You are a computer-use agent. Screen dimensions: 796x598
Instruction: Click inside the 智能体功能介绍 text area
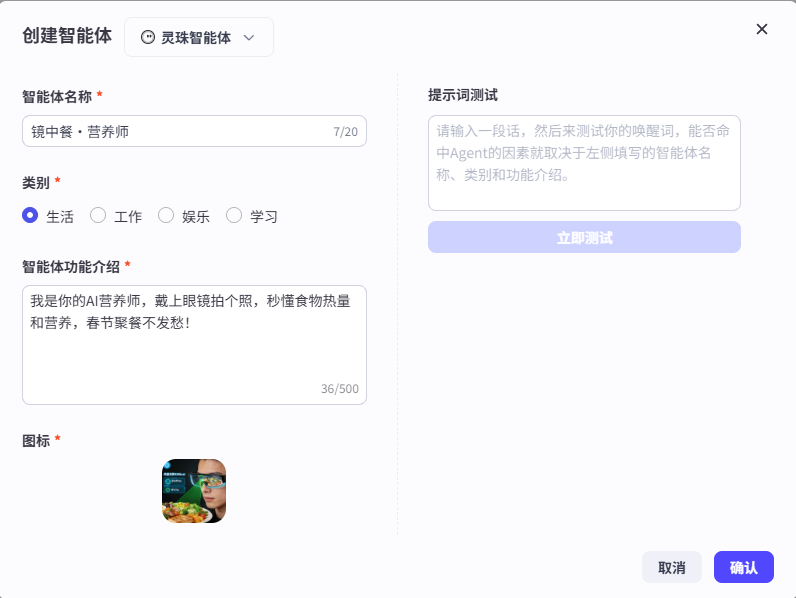[194, 345]
